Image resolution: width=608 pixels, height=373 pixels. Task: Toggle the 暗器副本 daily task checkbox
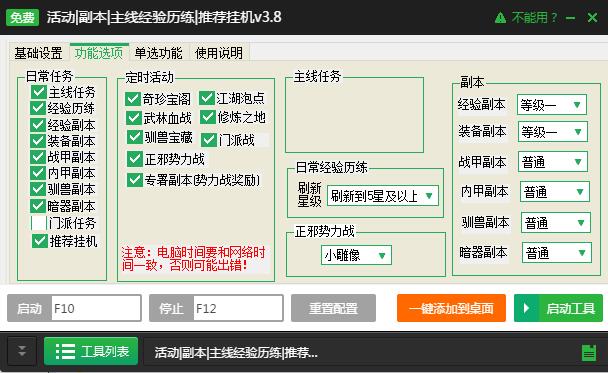tap(38, 206)
